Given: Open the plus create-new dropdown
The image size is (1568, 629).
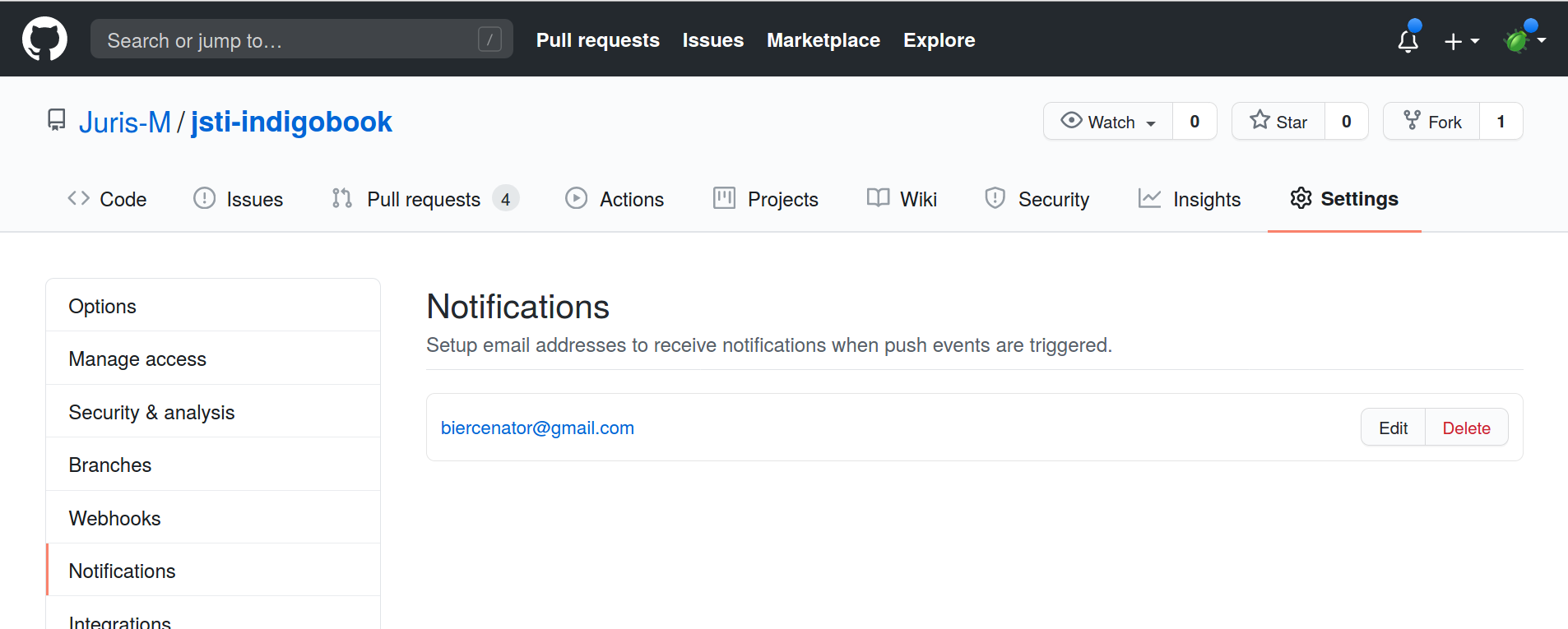Looking at the screenshot, I should [1462, 40].
